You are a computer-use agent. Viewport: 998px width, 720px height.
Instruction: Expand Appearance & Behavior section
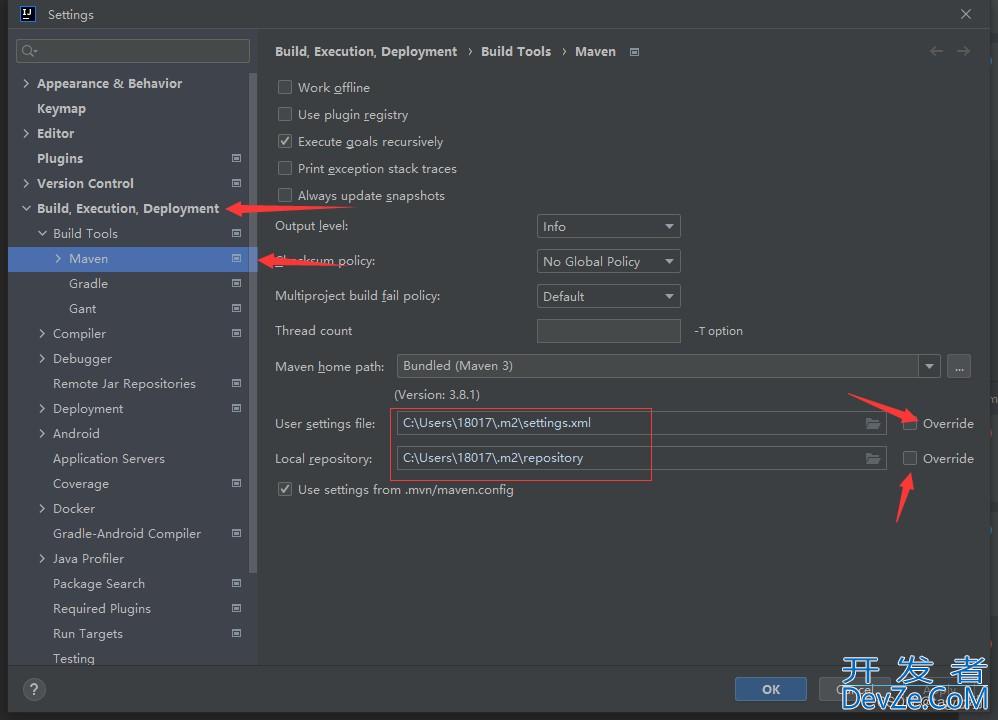pyautogui.click(x=26, y=83)
